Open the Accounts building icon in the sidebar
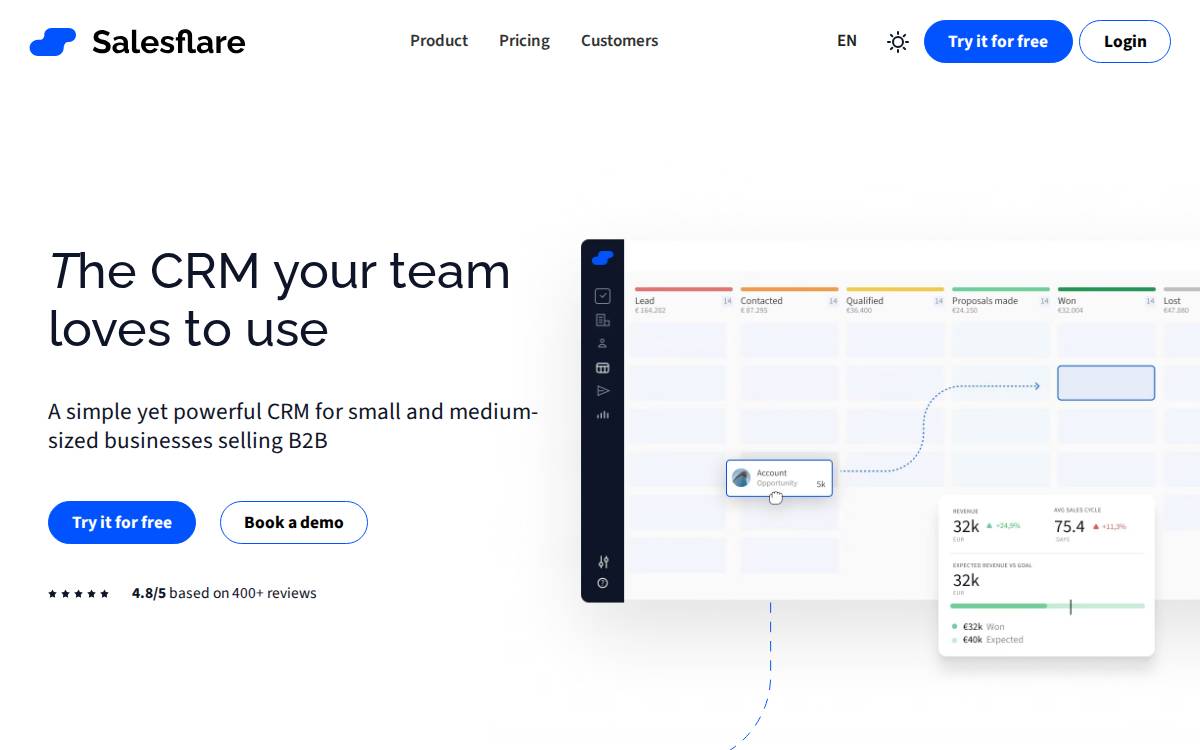The image size is (1200, 750). pyautogui.click(x=602, y=320)
